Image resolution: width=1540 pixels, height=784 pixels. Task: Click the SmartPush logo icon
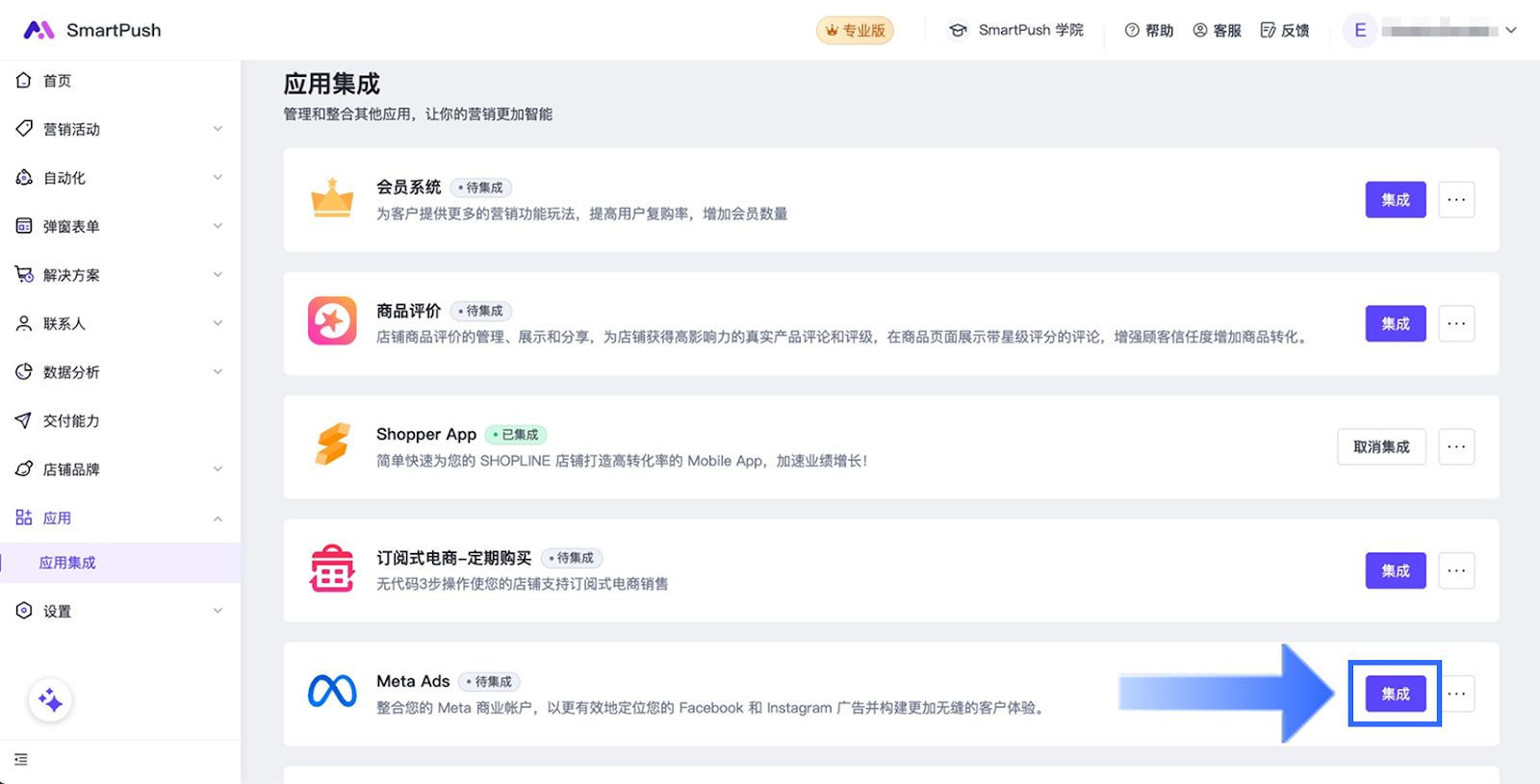click(38, 30)
